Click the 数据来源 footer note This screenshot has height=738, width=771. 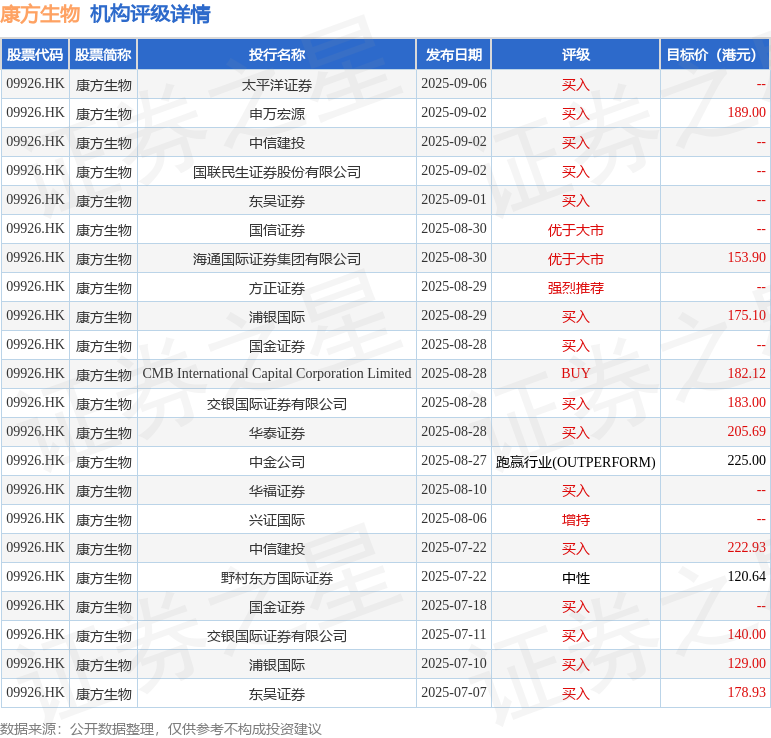tap(161, 729)
